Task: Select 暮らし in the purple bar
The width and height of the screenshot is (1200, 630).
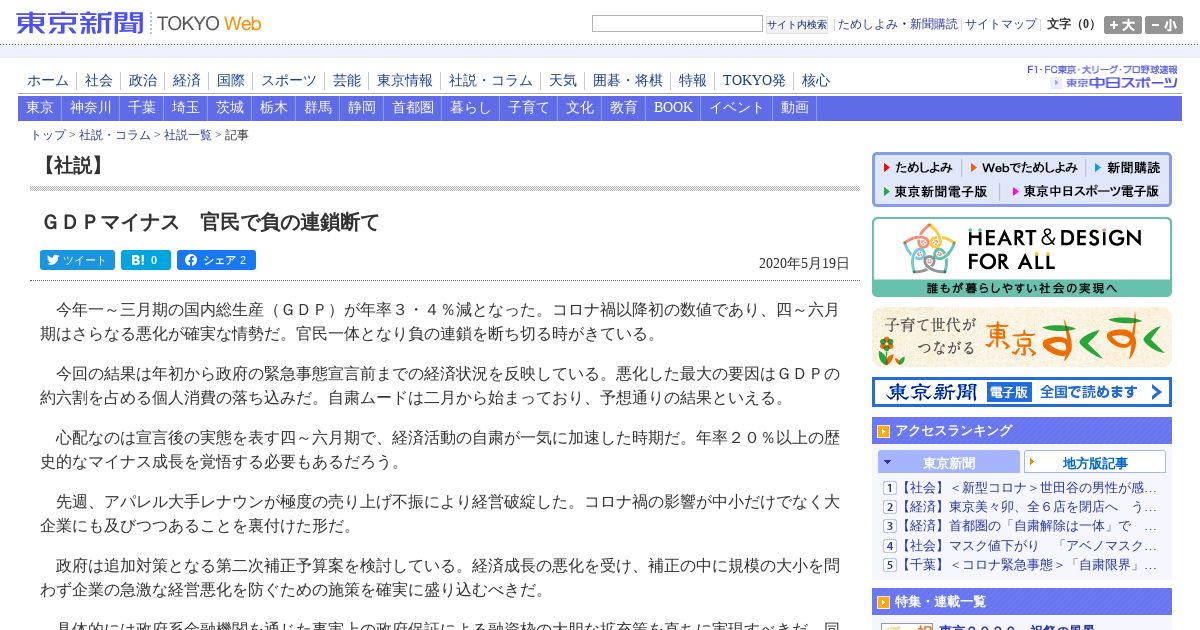Action: point(471,108)
